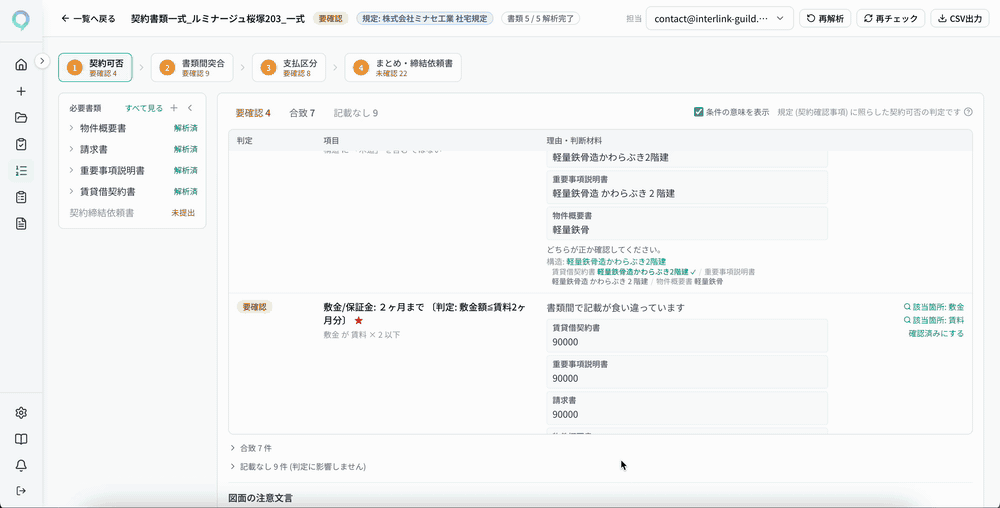Click 該当箇所: 敷金 link
Screen dimensions: 1000x508
tap(934, 307)
